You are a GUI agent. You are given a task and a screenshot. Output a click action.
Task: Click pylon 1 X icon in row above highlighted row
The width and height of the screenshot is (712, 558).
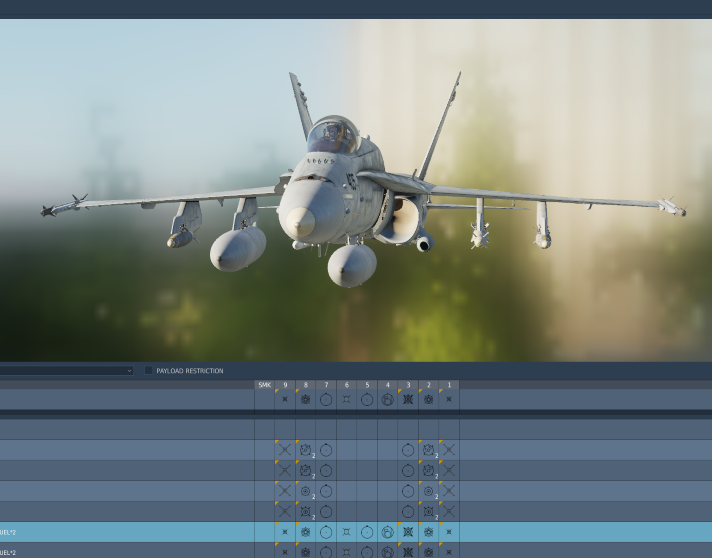click(449, 512)
